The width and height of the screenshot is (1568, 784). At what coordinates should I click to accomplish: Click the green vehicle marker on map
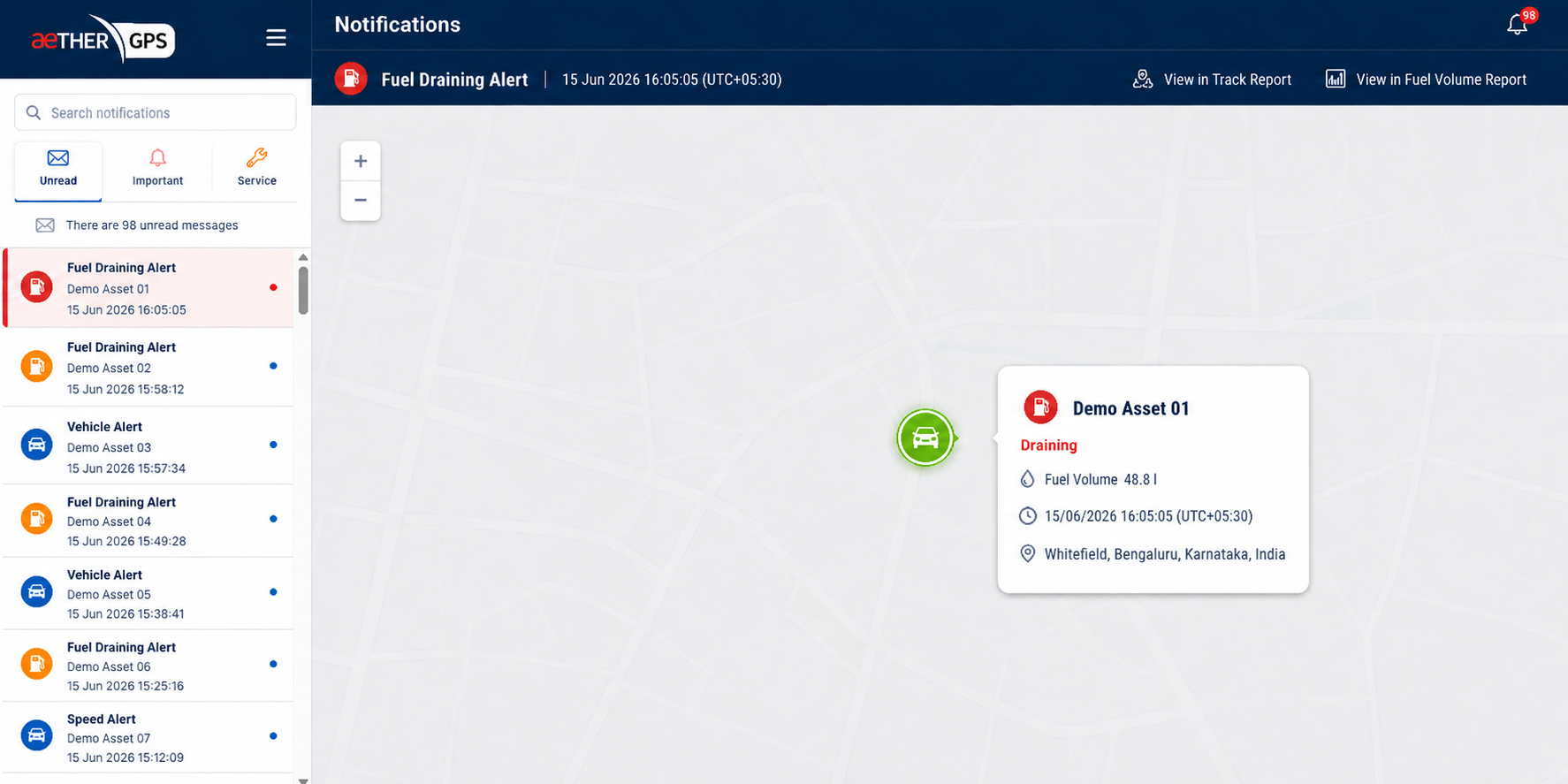tap(925, 438)
